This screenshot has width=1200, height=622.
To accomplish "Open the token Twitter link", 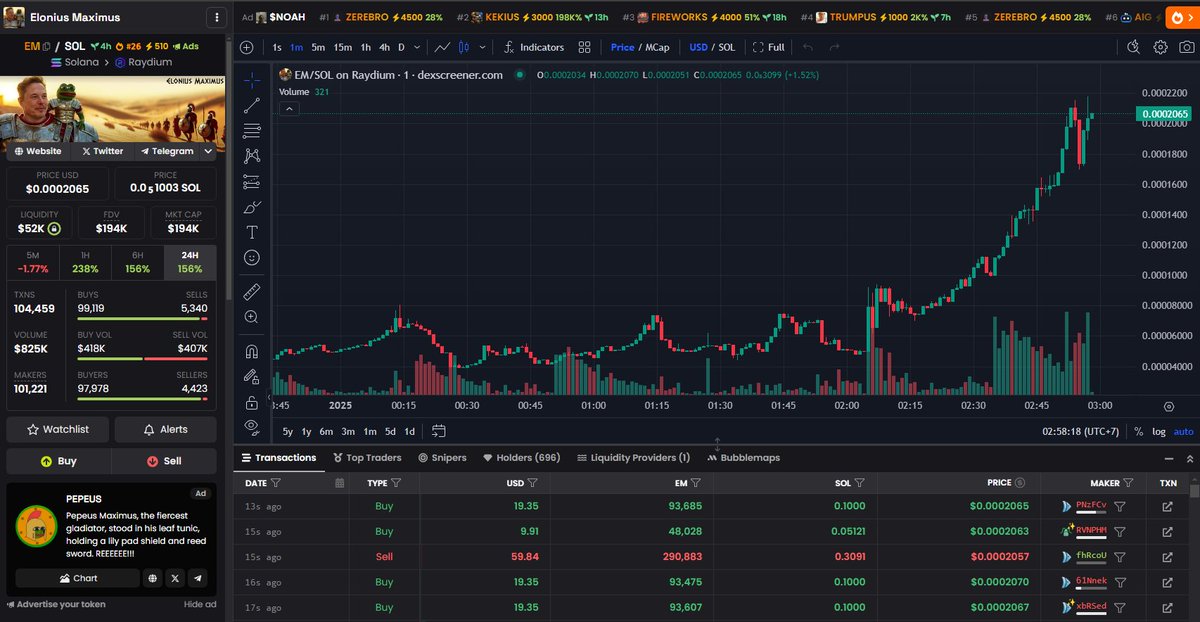I will [102, 151].
